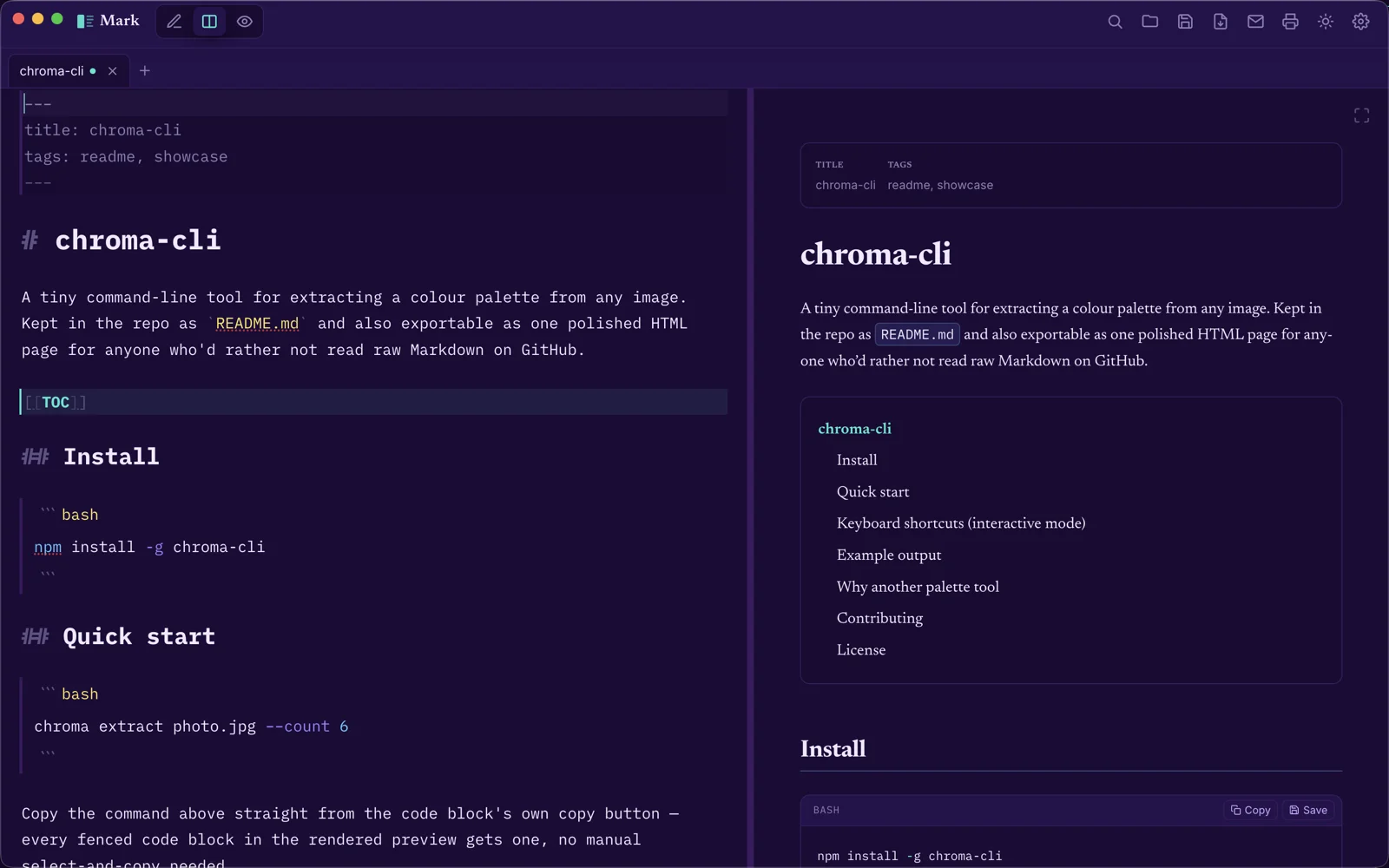The image size is (1389, 868).
Task: Go to Install in table of contents
Action: tap(857, 460)
